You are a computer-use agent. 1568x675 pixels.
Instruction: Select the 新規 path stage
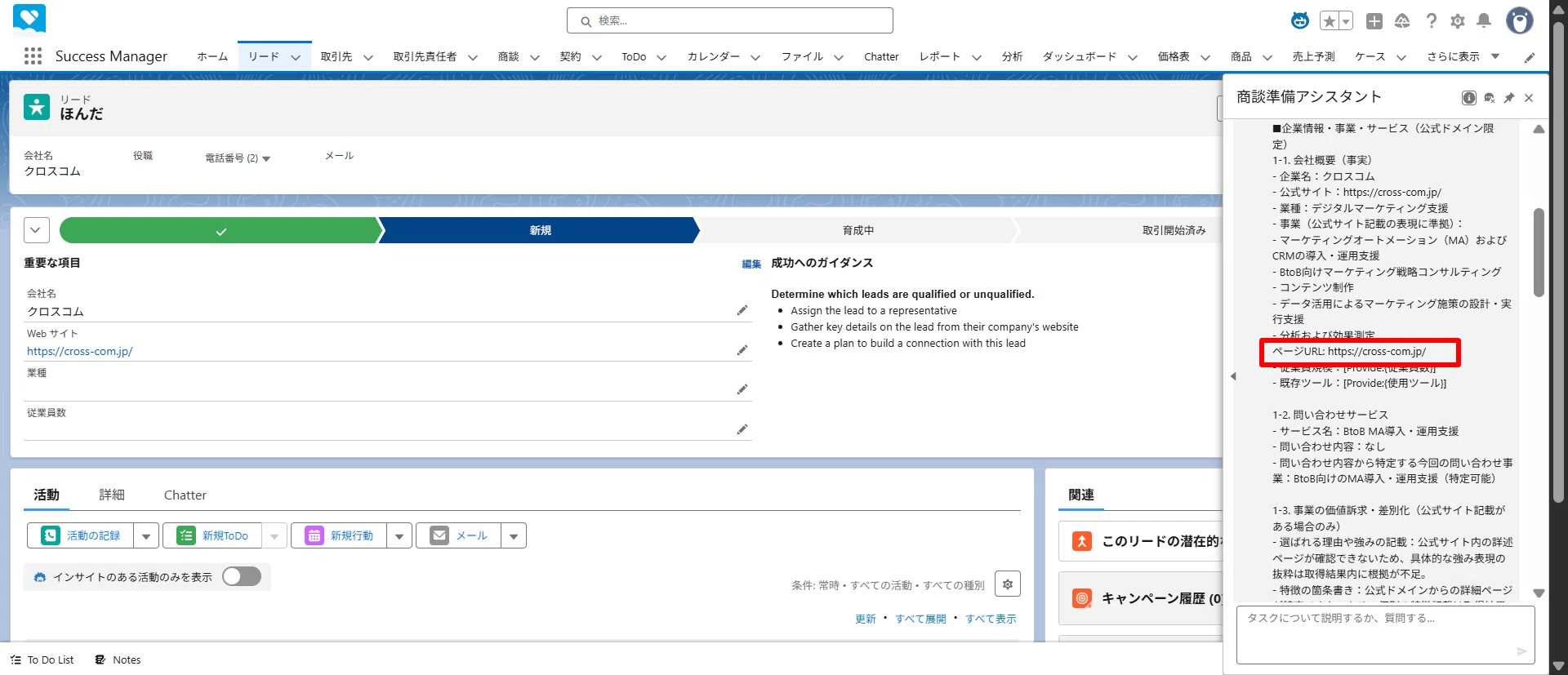pyautogui.click(x=540, y=230)
